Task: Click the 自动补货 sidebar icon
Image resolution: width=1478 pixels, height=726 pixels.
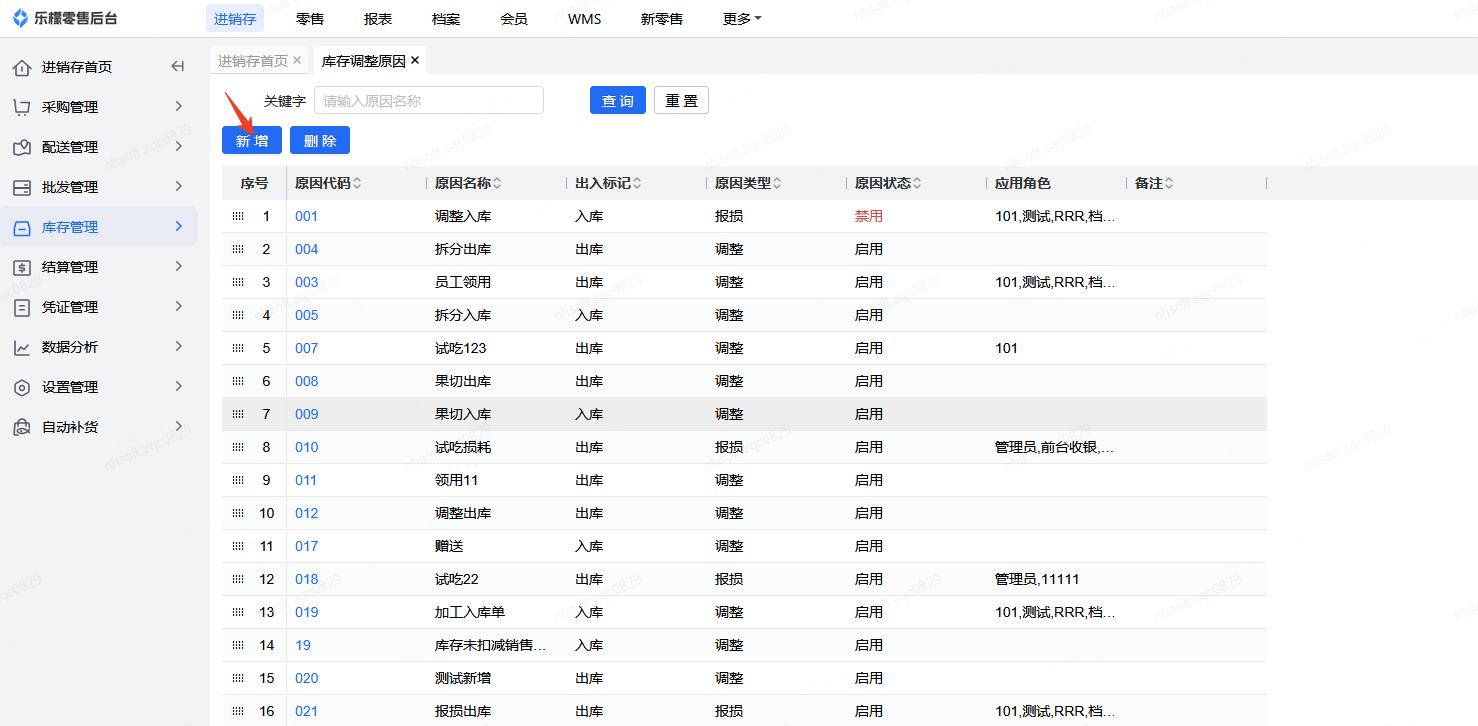Action: tap(22, 427)
